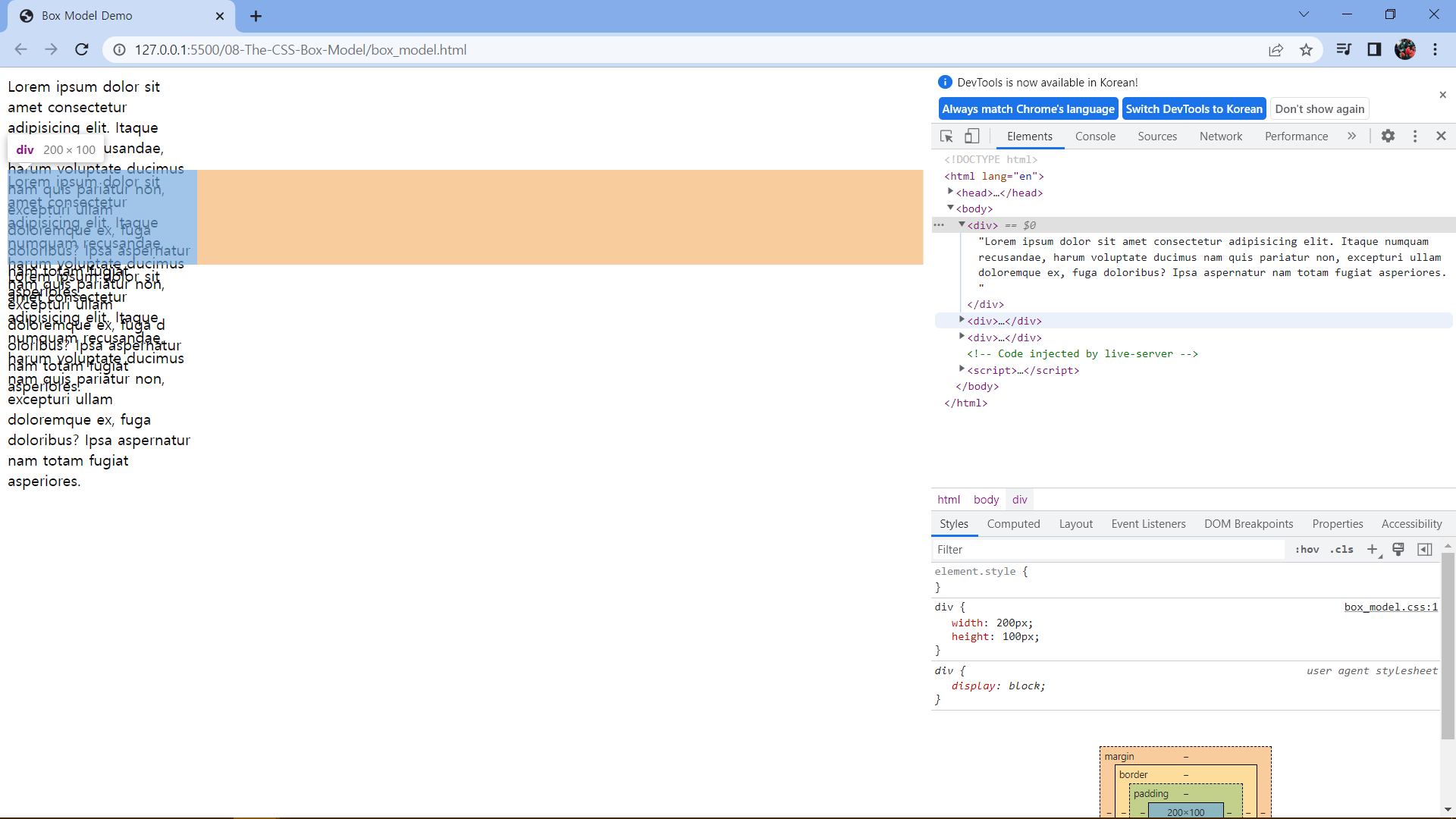Toggle rendering emulations paintbrush icon
This screenshot has width=1456, height=819.
[x=1398, y=550]
